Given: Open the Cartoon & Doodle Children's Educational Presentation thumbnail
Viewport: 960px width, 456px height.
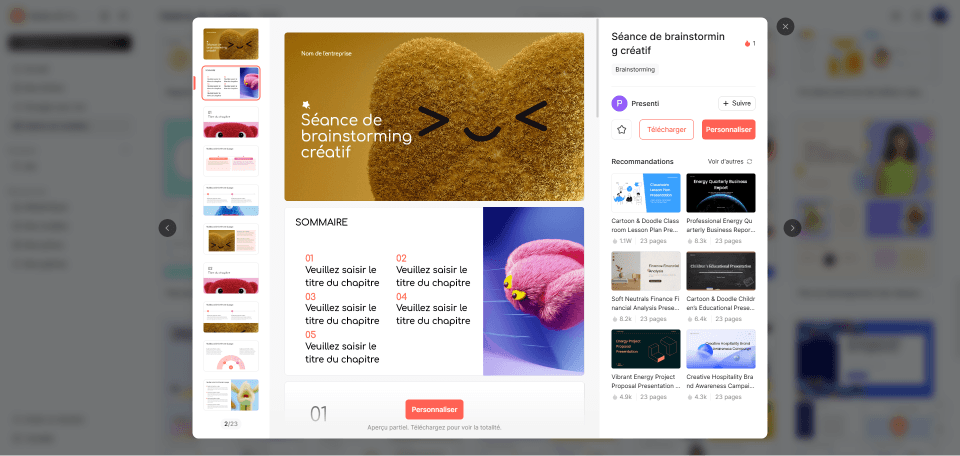Looking at the screenshot, I should click(x=721, y=271).
